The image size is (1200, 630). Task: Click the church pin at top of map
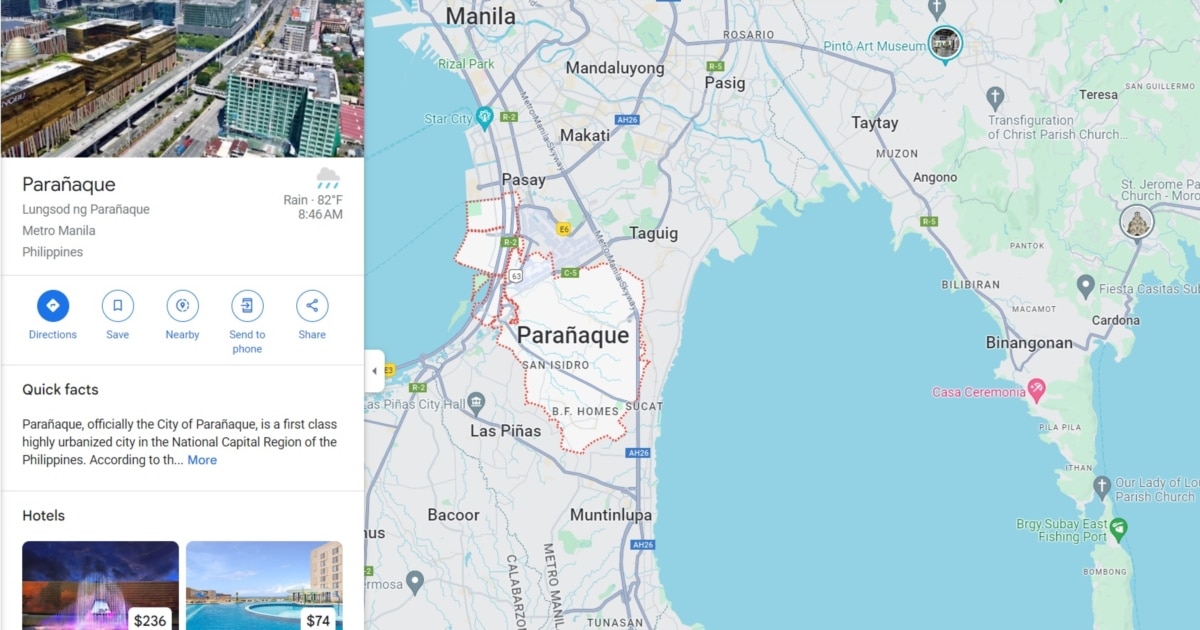(937, 9)
